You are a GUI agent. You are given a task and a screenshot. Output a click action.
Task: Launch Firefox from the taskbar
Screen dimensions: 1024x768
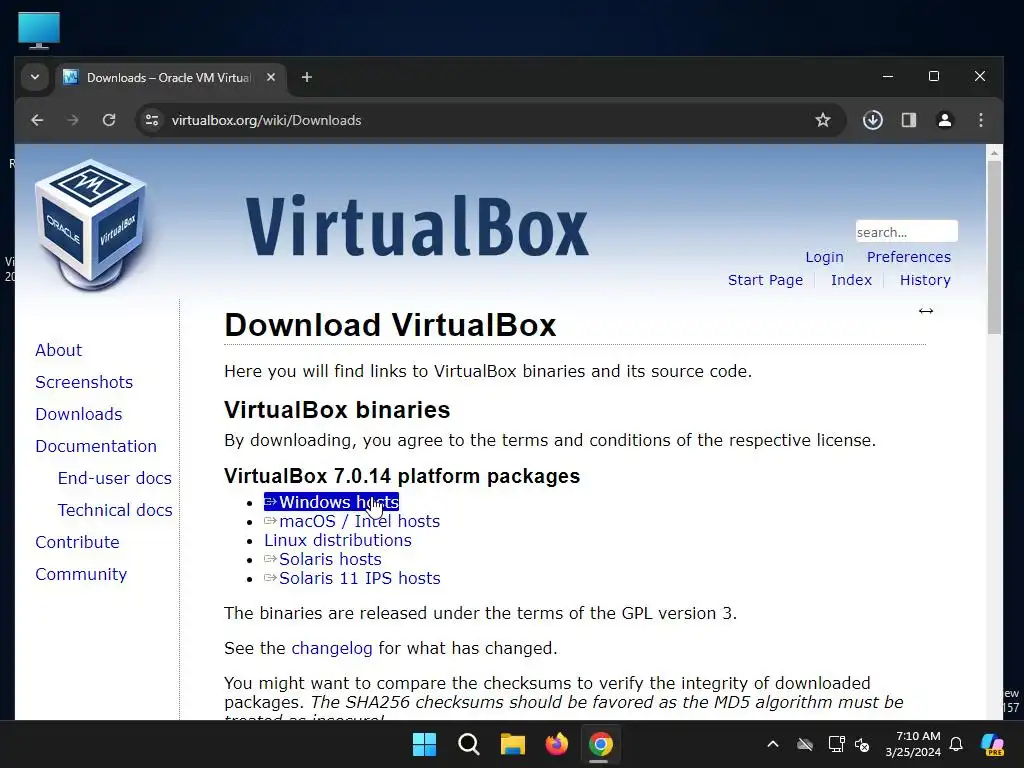(556, 744)
